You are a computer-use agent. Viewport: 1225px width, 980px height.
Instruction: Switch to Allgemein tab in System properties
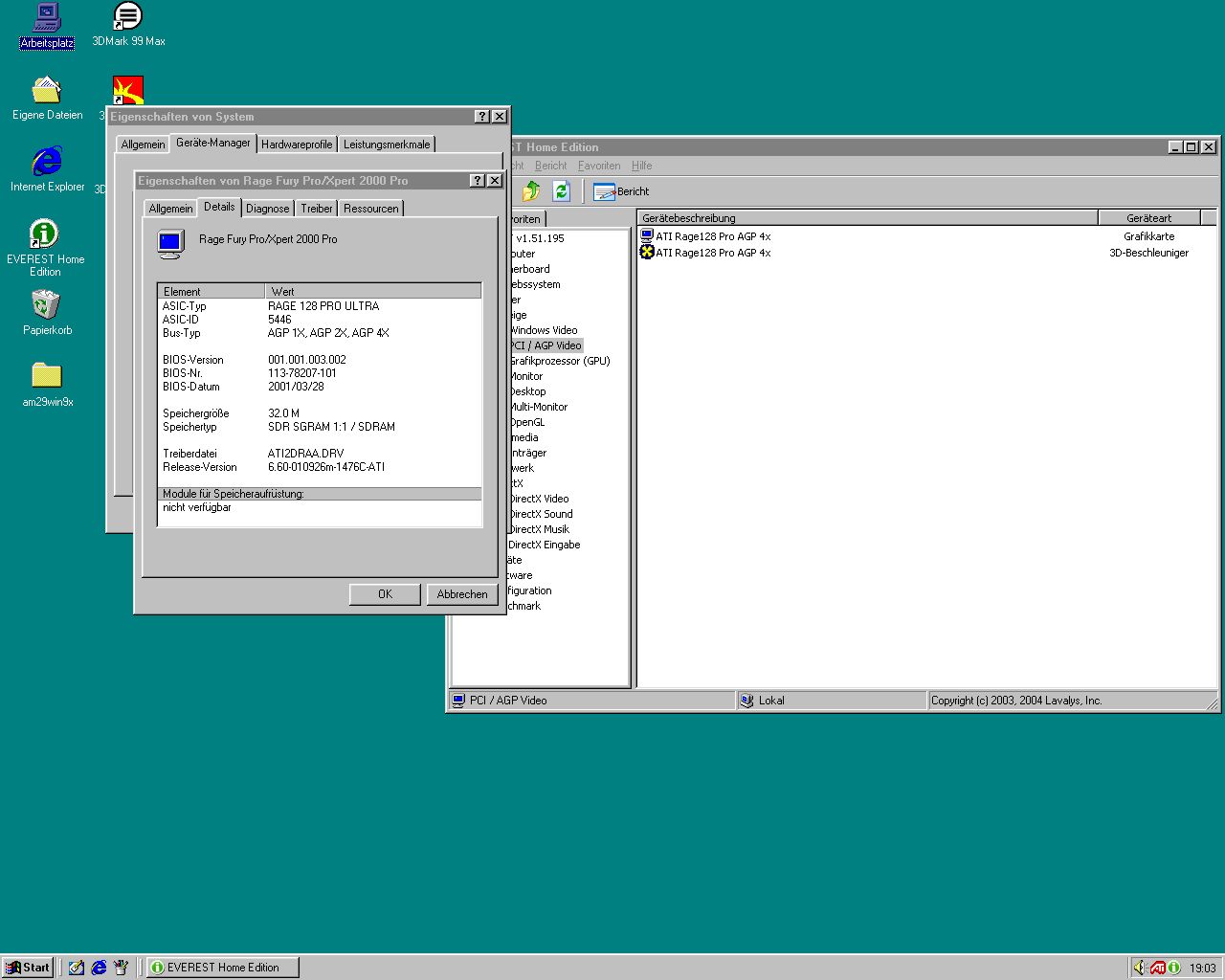pyautogui.click(x=143, y=145)
